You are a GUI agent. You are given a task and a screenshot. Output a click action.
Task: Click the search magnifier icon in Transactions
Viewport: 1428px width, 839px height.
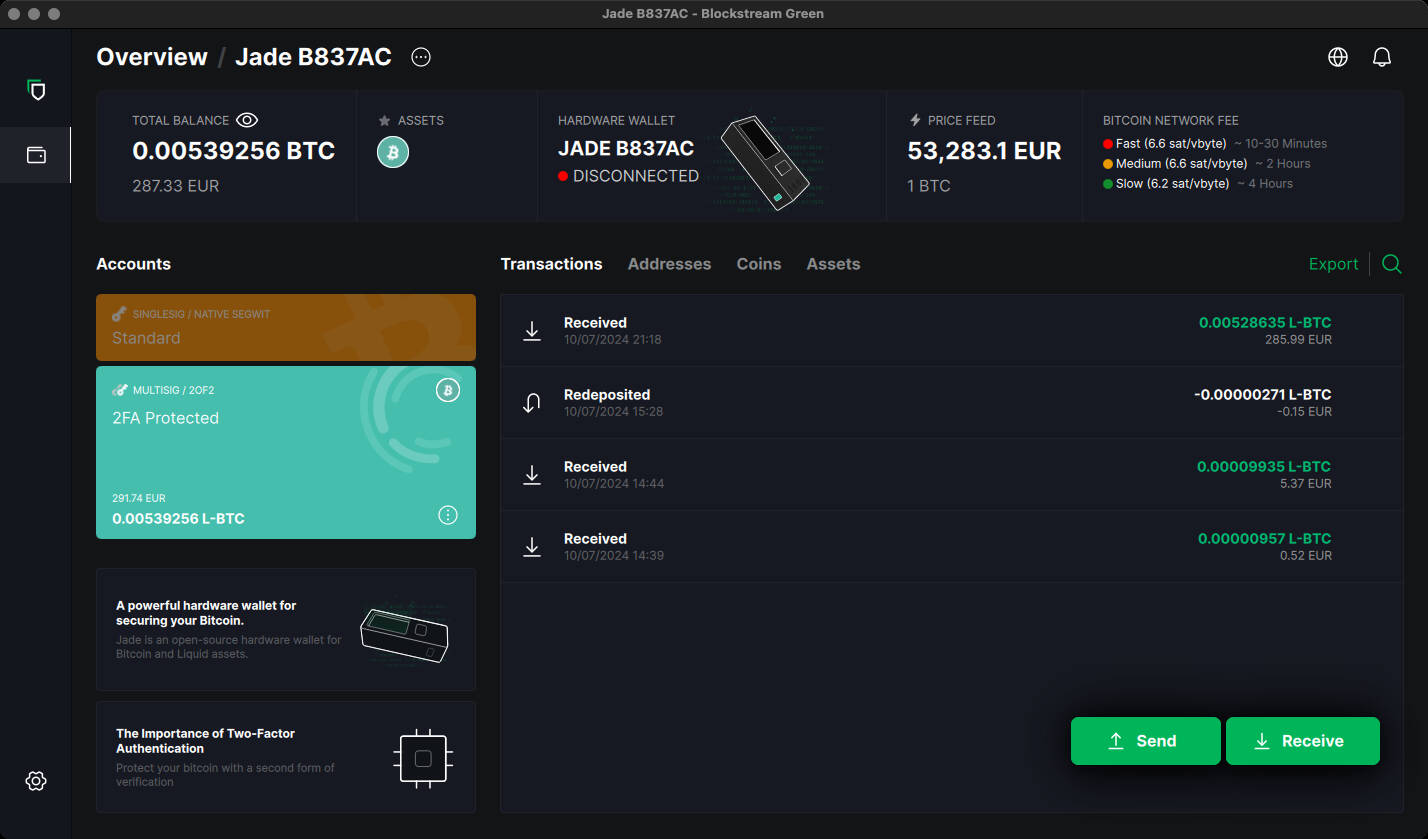[x=1391, y=264]
